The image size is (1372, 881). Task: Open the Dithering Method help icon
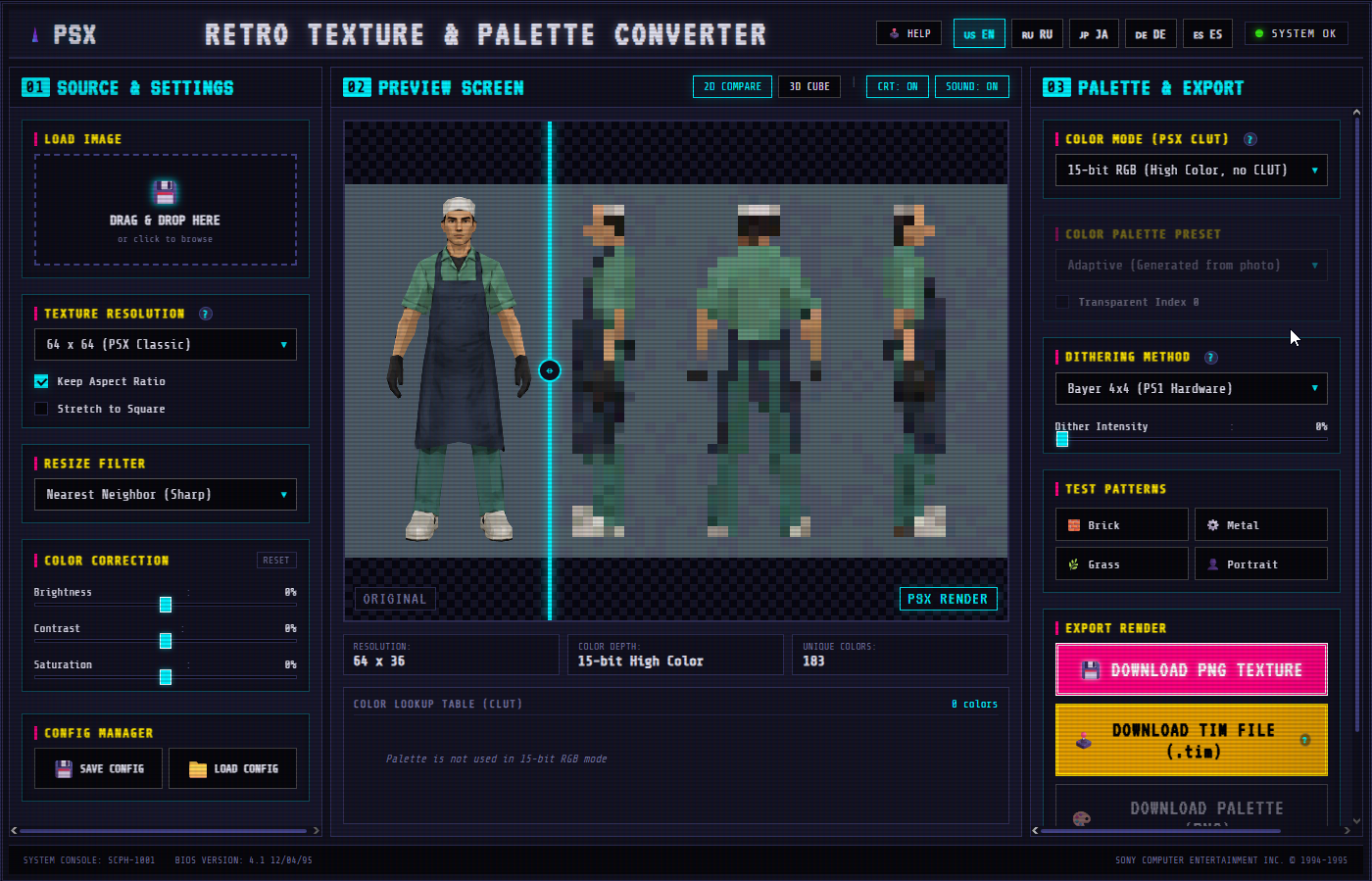1210,357
